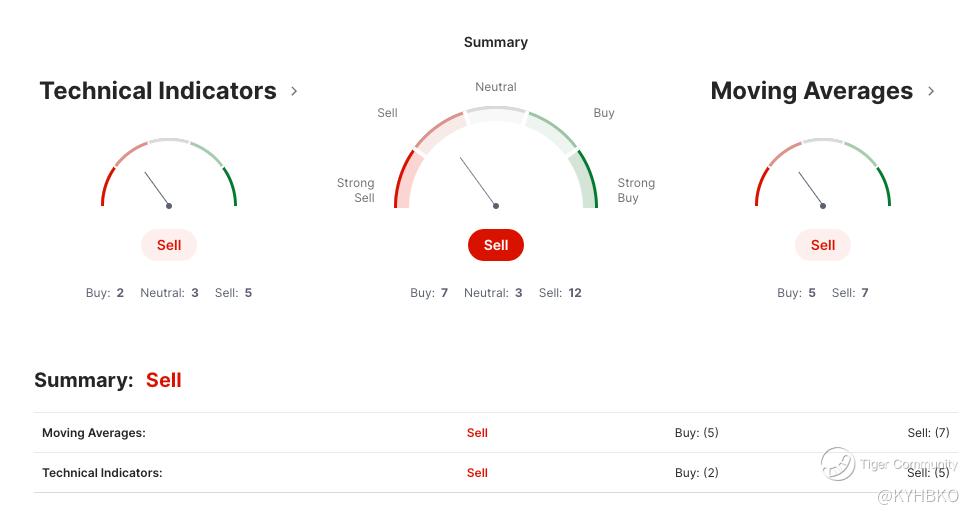Click the Tiger Community watermark logo
The height and width of the screenshot is (518, 978).
(x=837, y=464)
